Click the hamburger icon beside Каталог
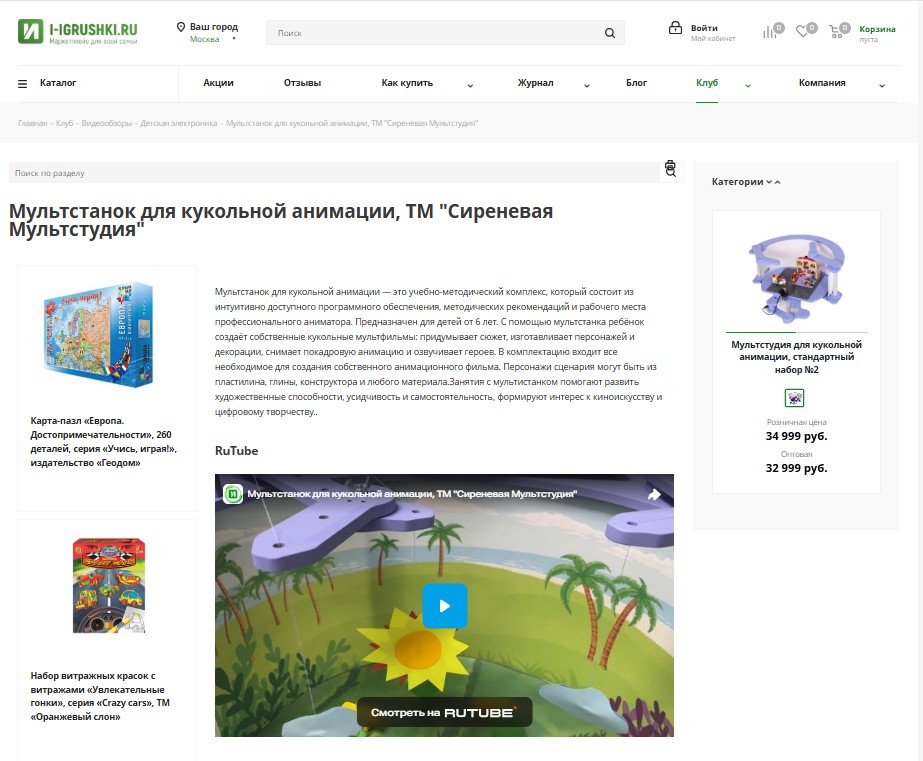The image size is (923, 761). [22, 84]
